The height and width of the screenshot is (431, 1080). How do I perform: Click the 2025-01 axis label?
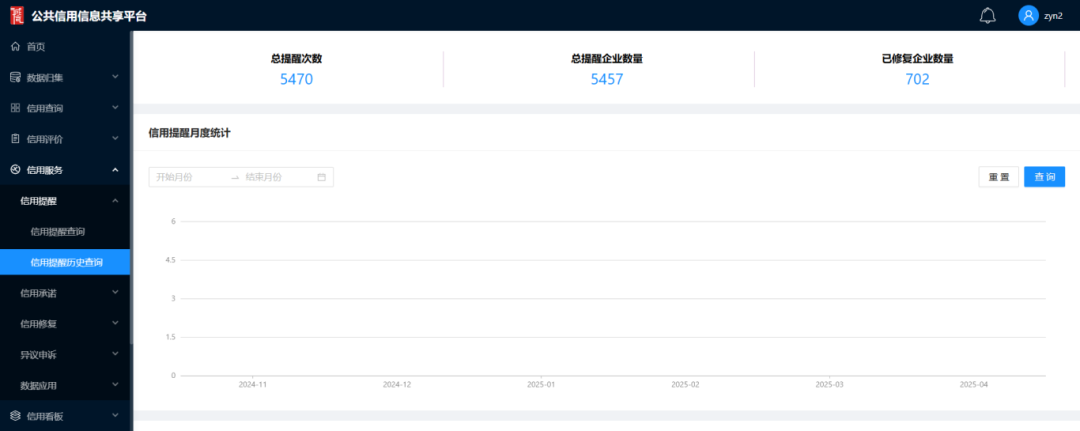pos(541,384)
